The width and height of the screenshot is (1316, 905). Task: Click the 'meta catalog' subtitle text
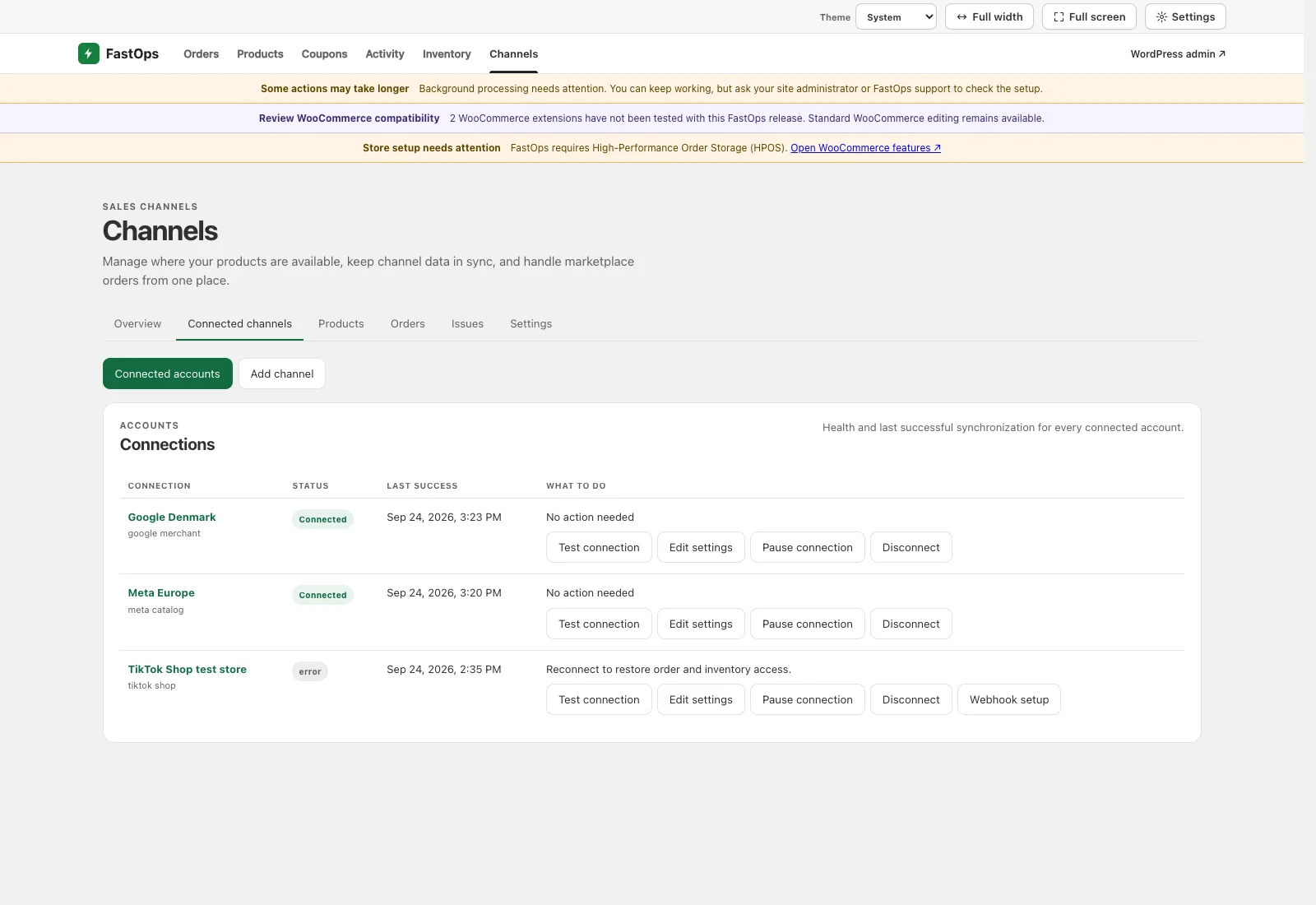coord(155,610)
